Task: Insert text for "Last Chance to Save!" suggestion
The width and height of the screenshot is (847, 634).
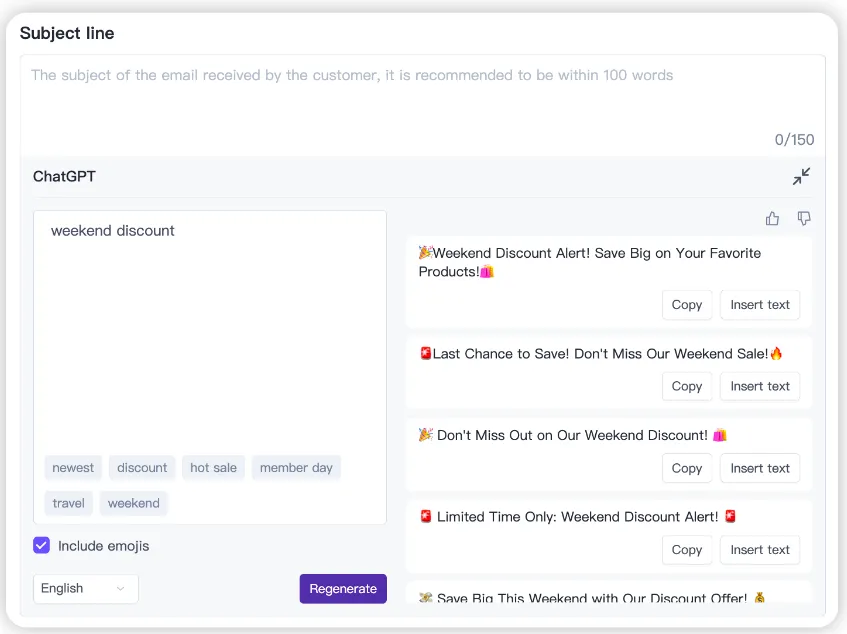Action: 759,386
